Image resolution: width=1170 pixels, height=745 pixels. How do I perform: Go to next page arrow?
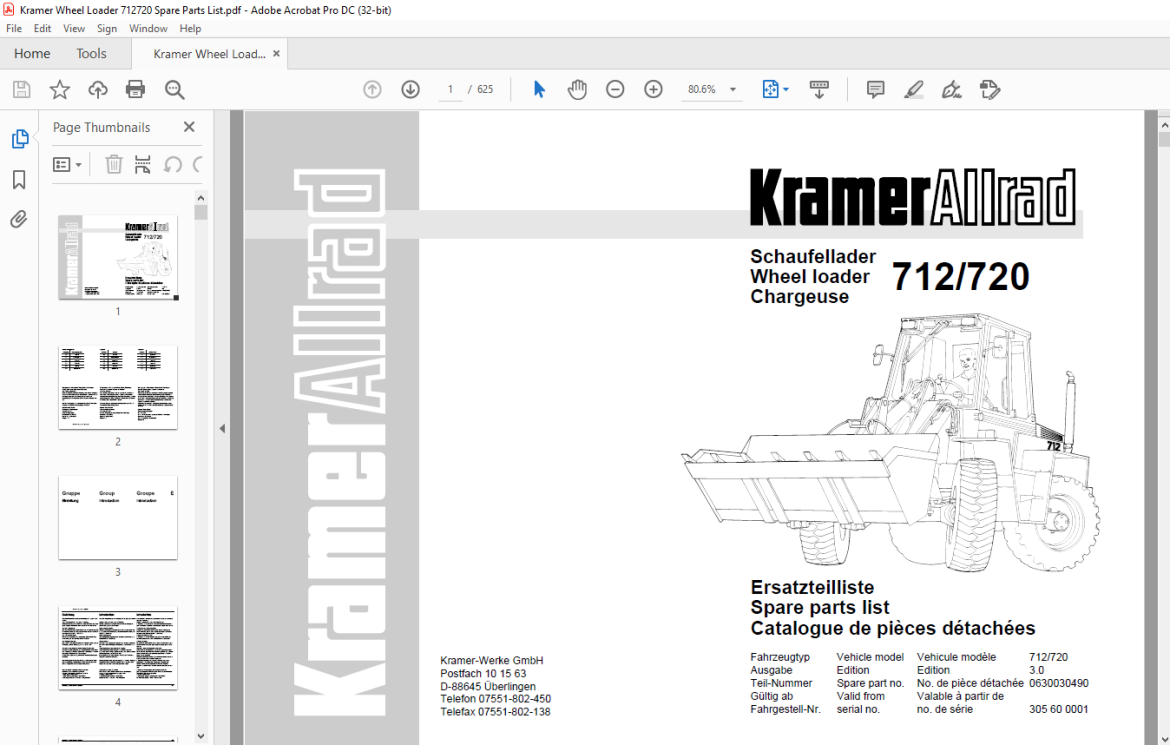(410, 90)
